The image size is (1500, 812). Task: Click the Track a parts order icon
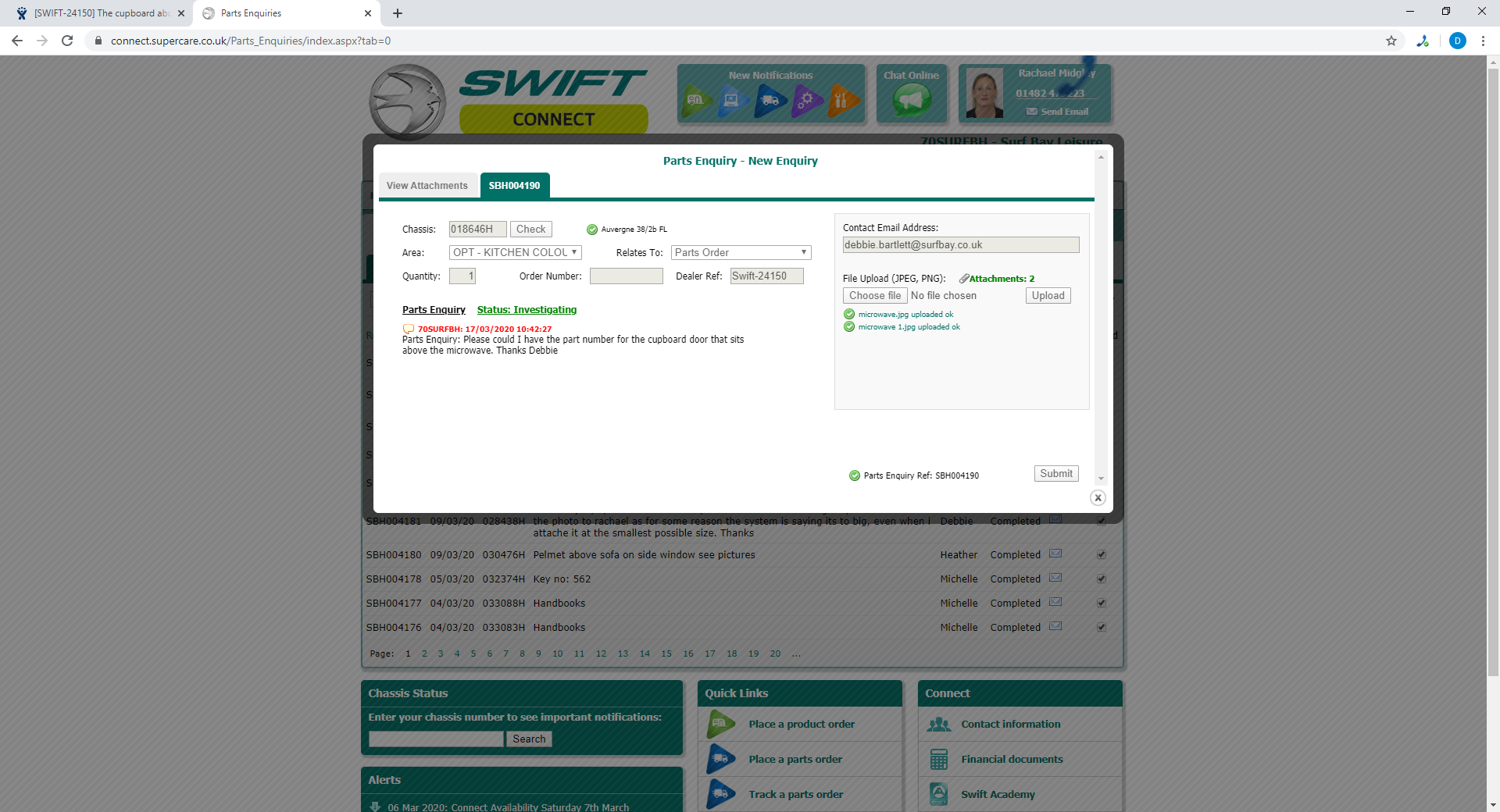click(x=721, y=794)
